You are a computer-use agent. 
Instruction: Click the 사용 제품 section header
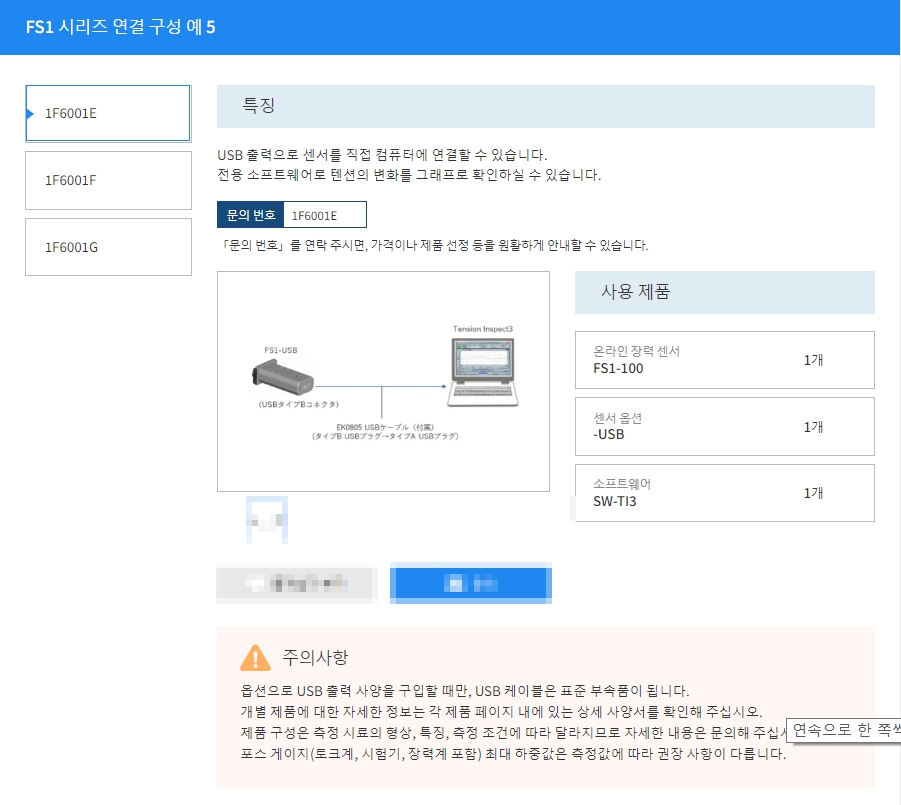pos(724,292)
